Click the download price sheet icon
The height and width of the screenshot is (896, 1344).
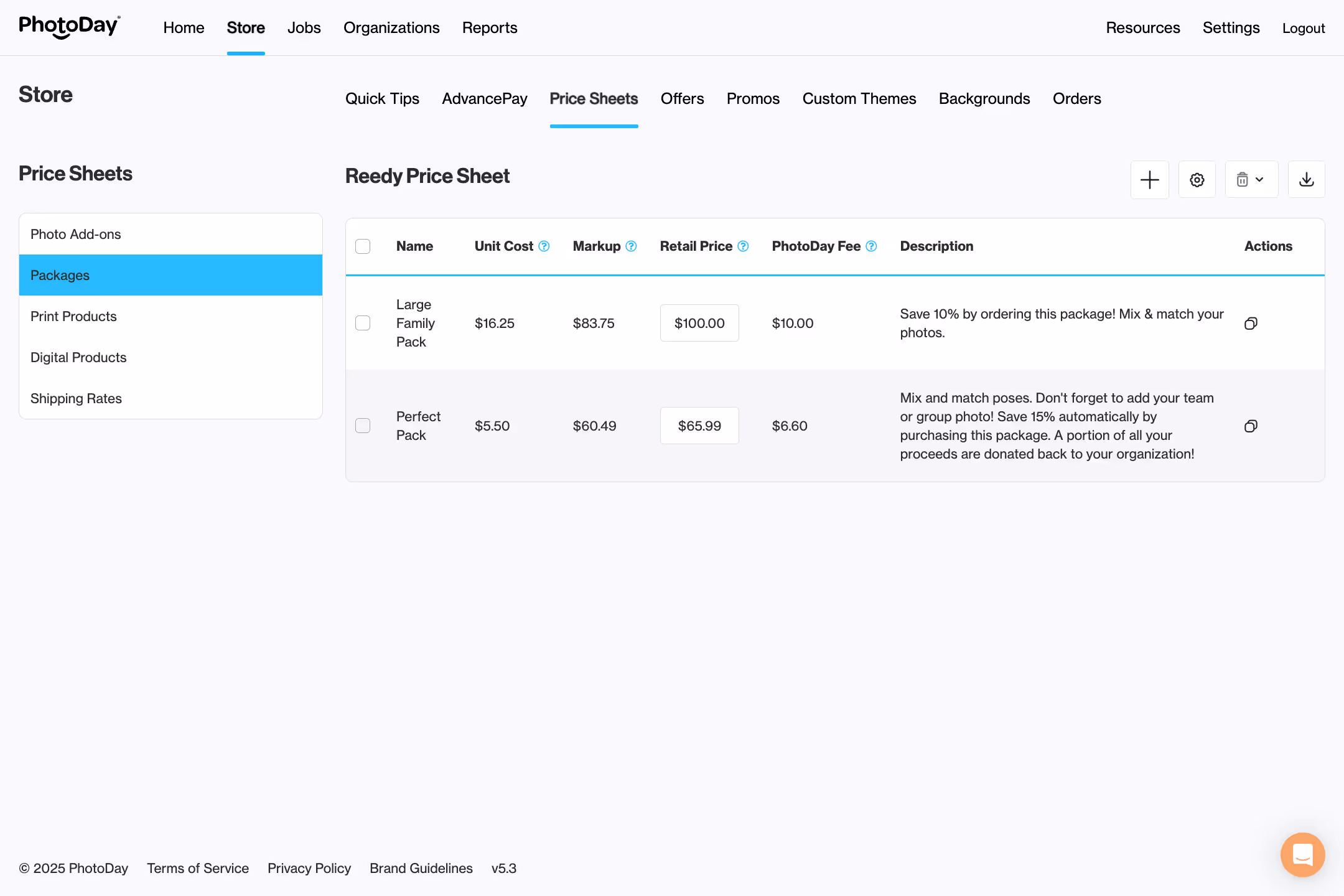[1306, 180]
